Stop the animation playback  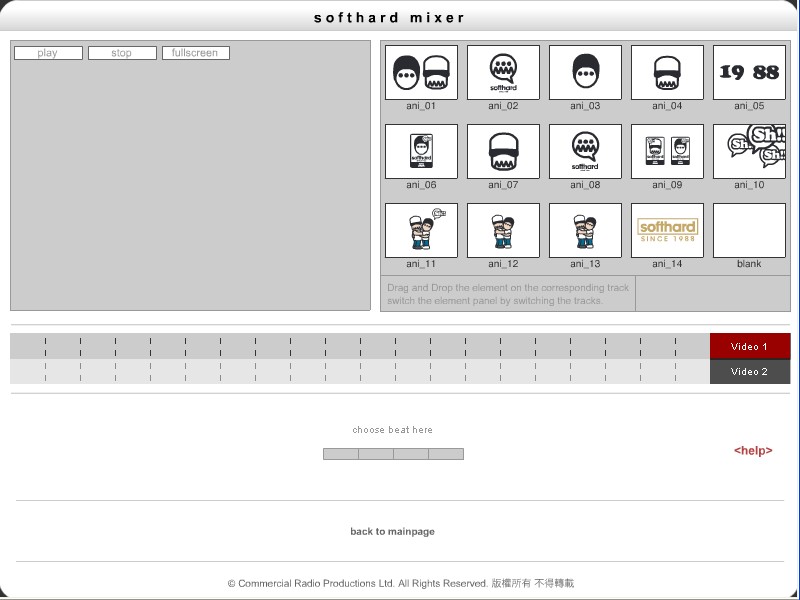[122, 53]
